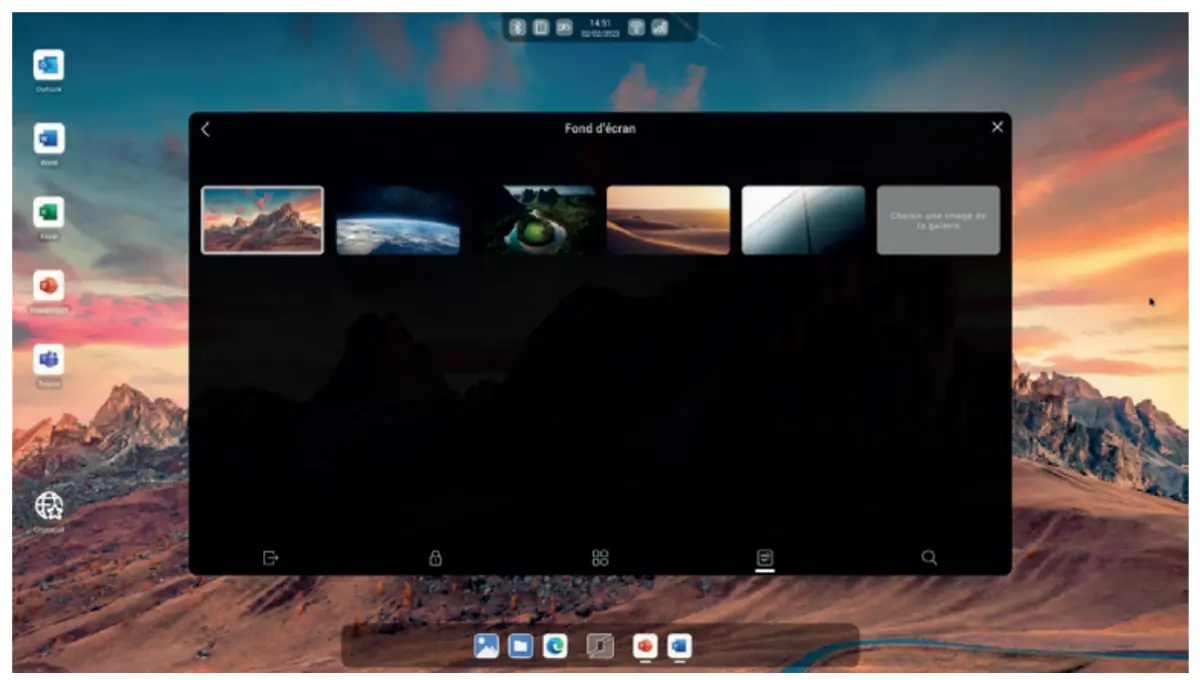Image resolution: width=1200 pixels, height=680 pixels.
Task: Open Outlook from the desktop
Action: click(x=49, y=65)
